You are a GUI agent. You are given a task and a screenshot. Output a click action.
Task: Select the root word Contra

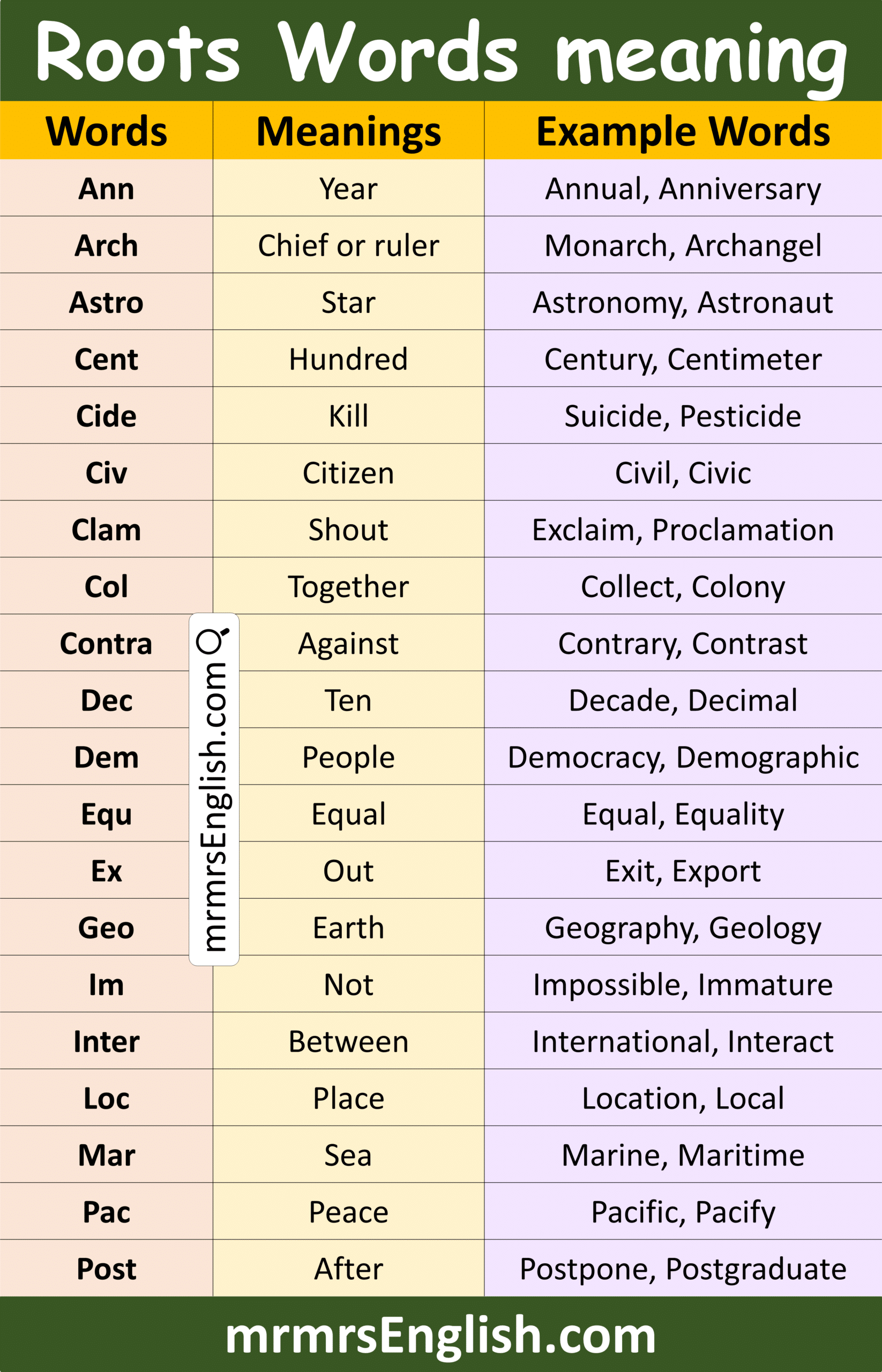pyautogui.click(x=107, y=643)
